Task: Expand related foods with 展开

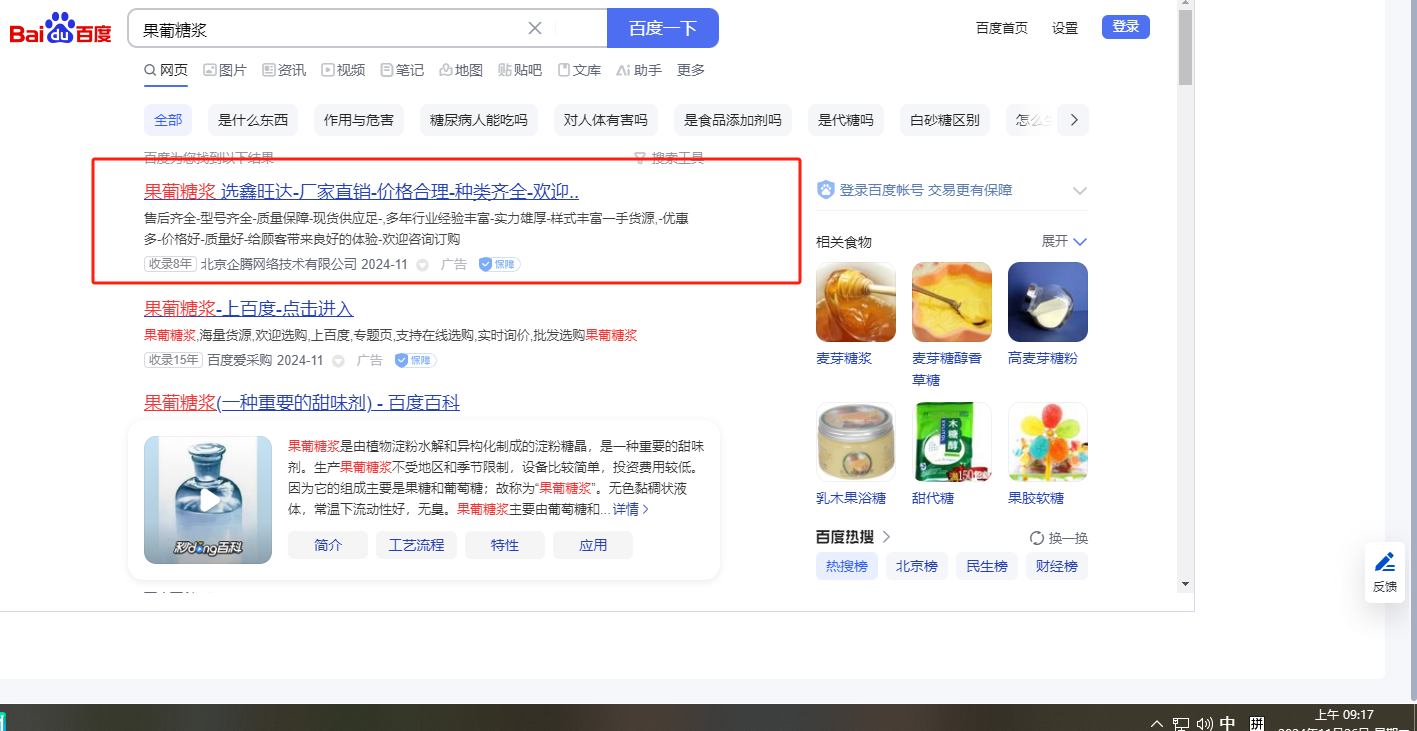Action: pos(1065,242)
